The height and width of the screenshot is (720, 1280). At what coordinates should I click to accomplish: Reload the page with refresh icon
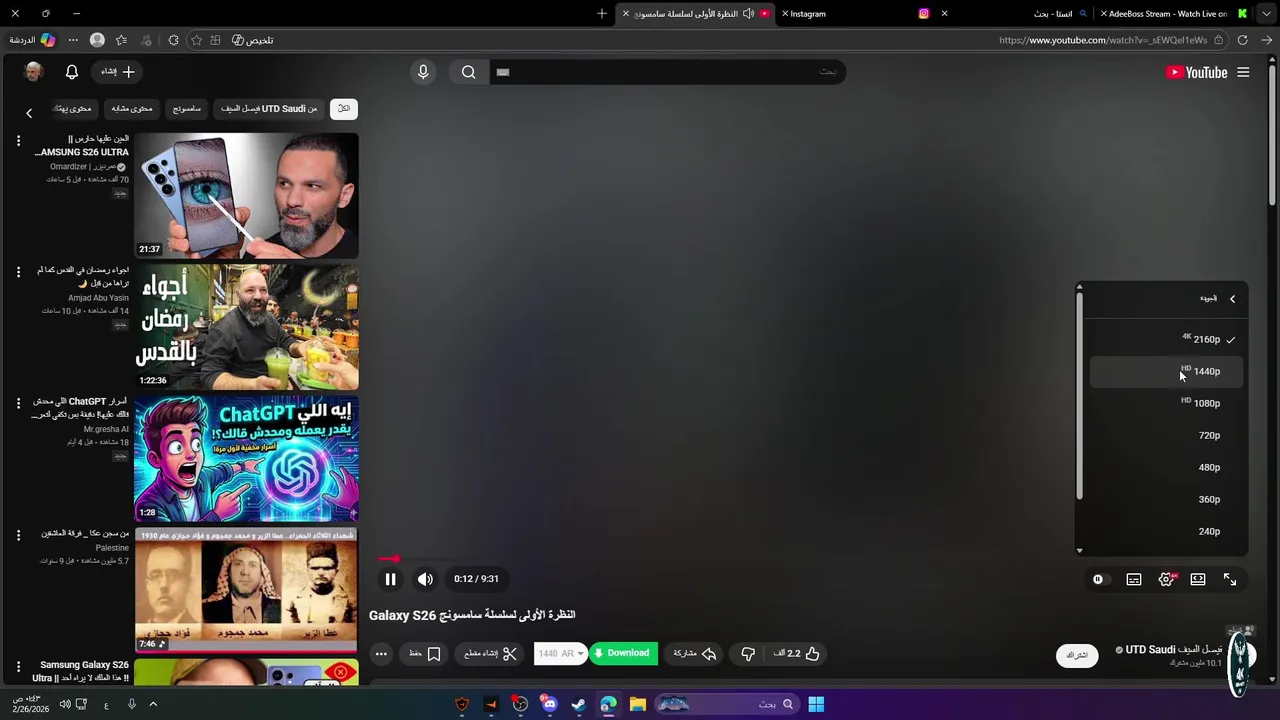[x=1243, y=40]
